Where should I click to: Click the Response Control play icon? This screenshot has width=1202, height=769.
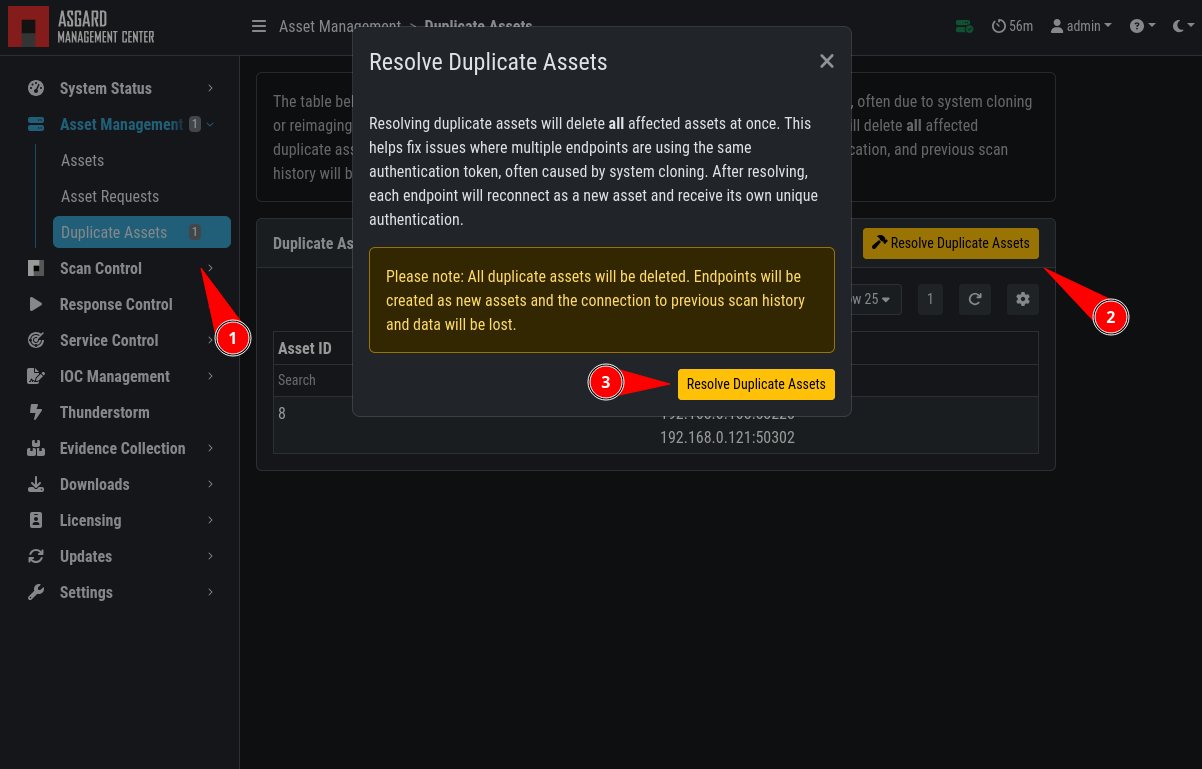pyautogui.click(x=36, y=304)
